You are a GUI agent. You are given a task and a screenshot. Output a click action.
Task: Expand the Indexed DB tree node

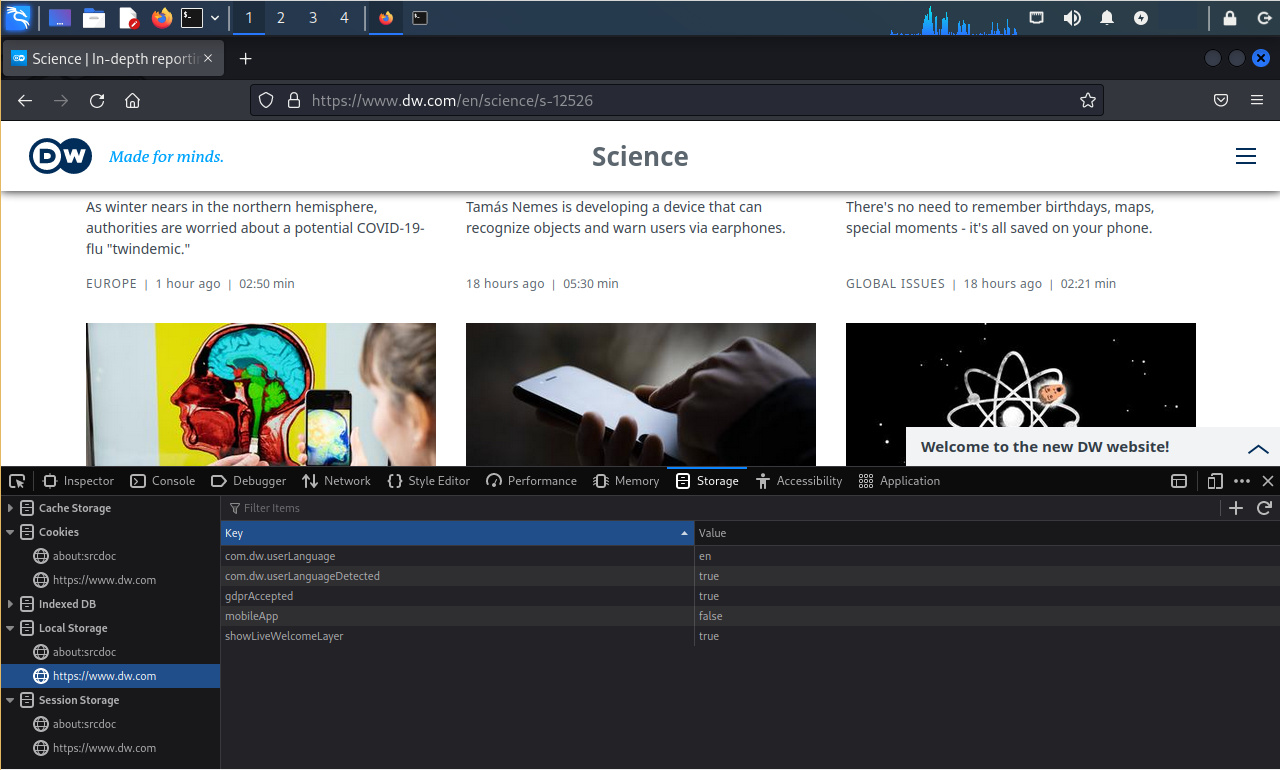[x=10, y=604]
